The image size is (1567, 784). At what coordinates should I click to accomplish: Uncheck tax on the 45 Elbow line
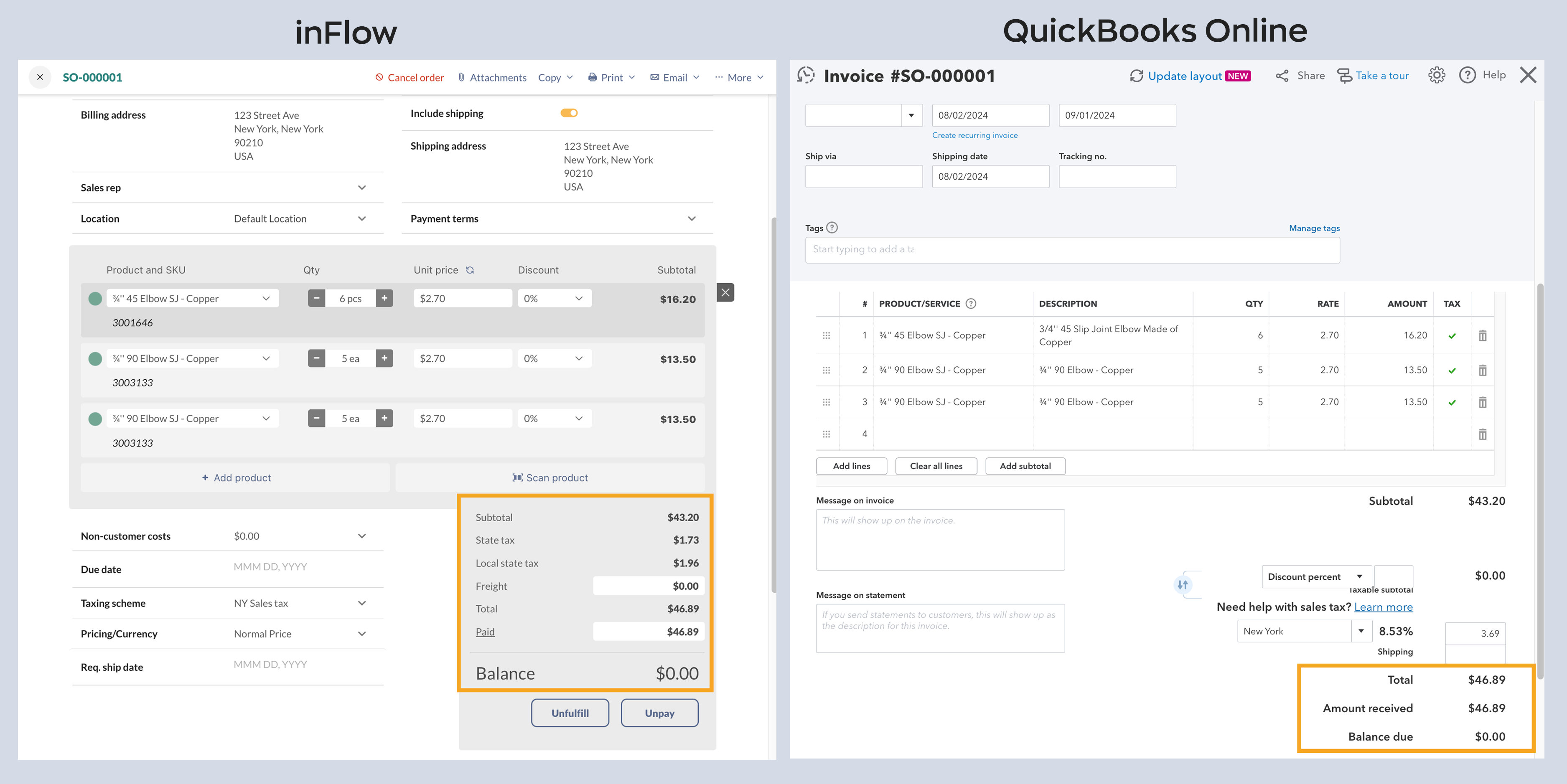[1452, 335]
